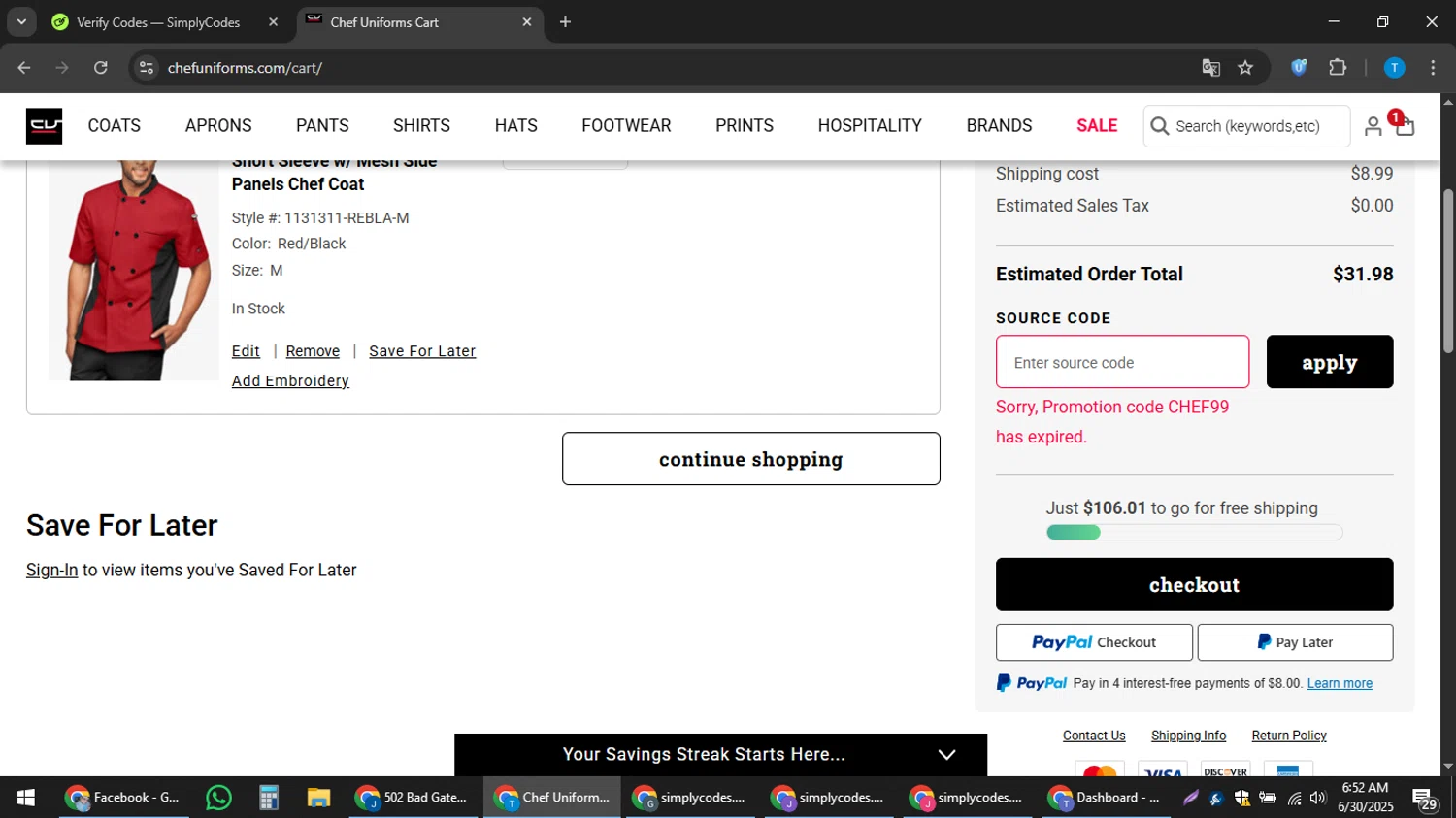
Task: Select the Chef Uniforms Cart tab
Action: (x=418, y=22)
